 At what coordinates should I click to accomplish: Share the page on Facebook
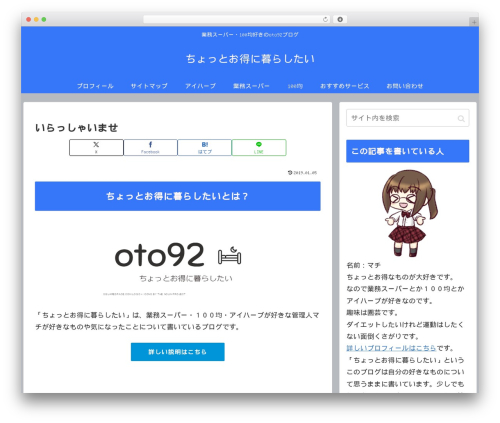150,147
